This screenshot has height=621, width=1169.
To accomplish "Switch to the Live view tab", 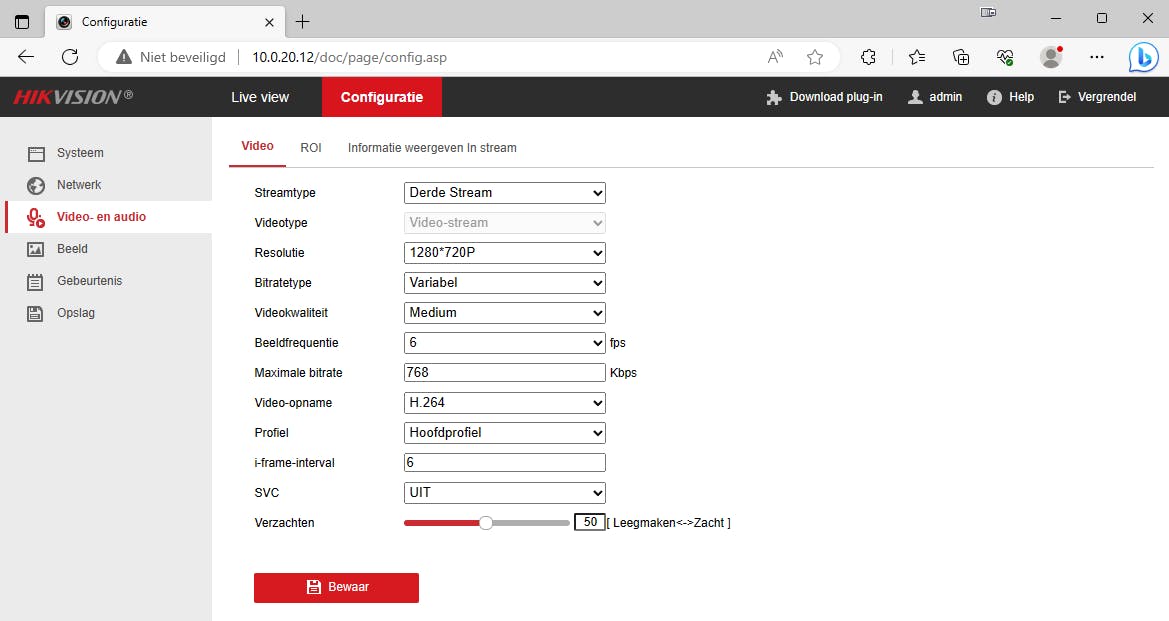I will [259, 97].
